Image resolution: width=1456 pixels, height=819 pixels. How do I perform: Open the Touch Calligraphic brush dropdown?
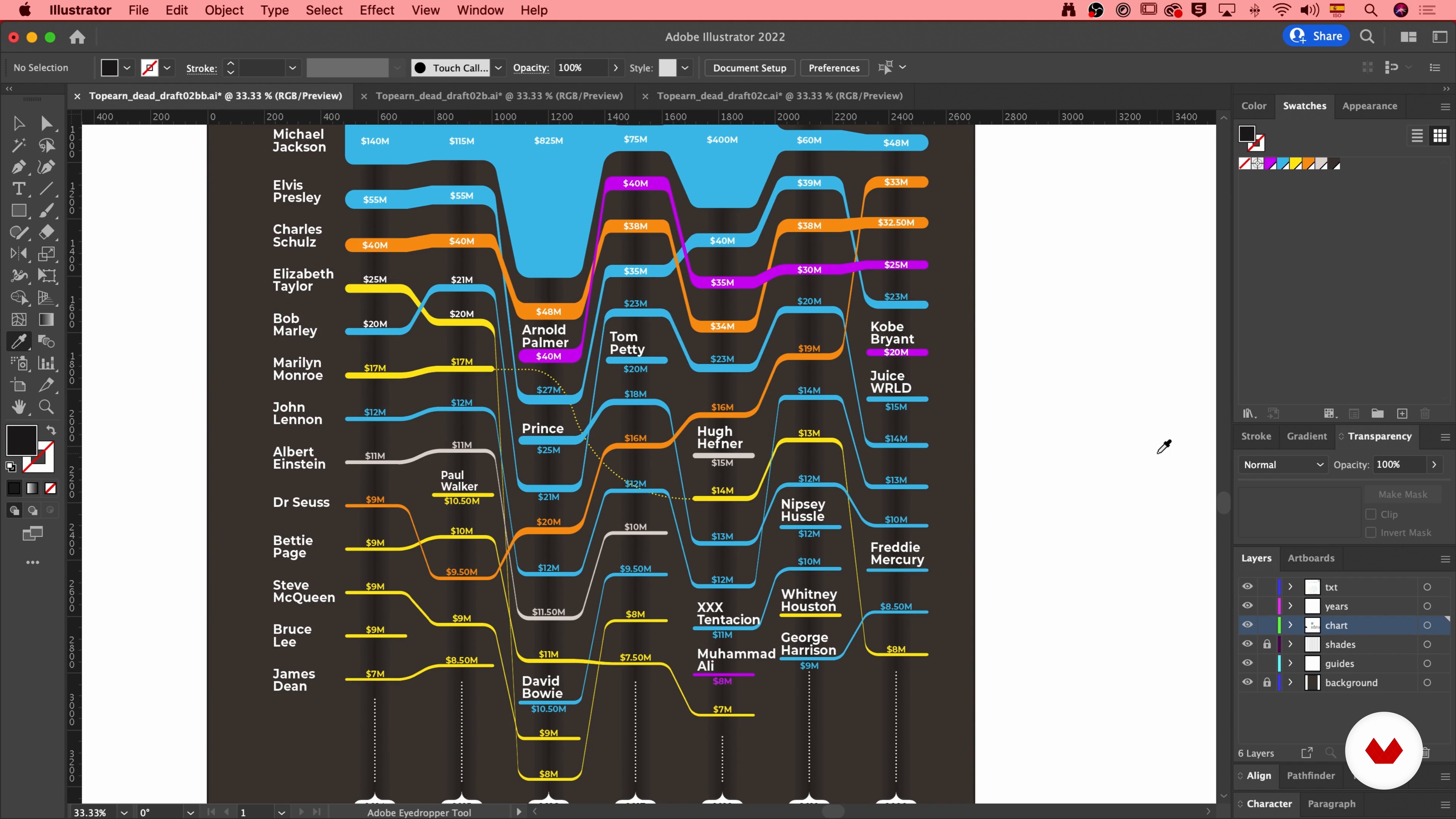pos(498,68)
